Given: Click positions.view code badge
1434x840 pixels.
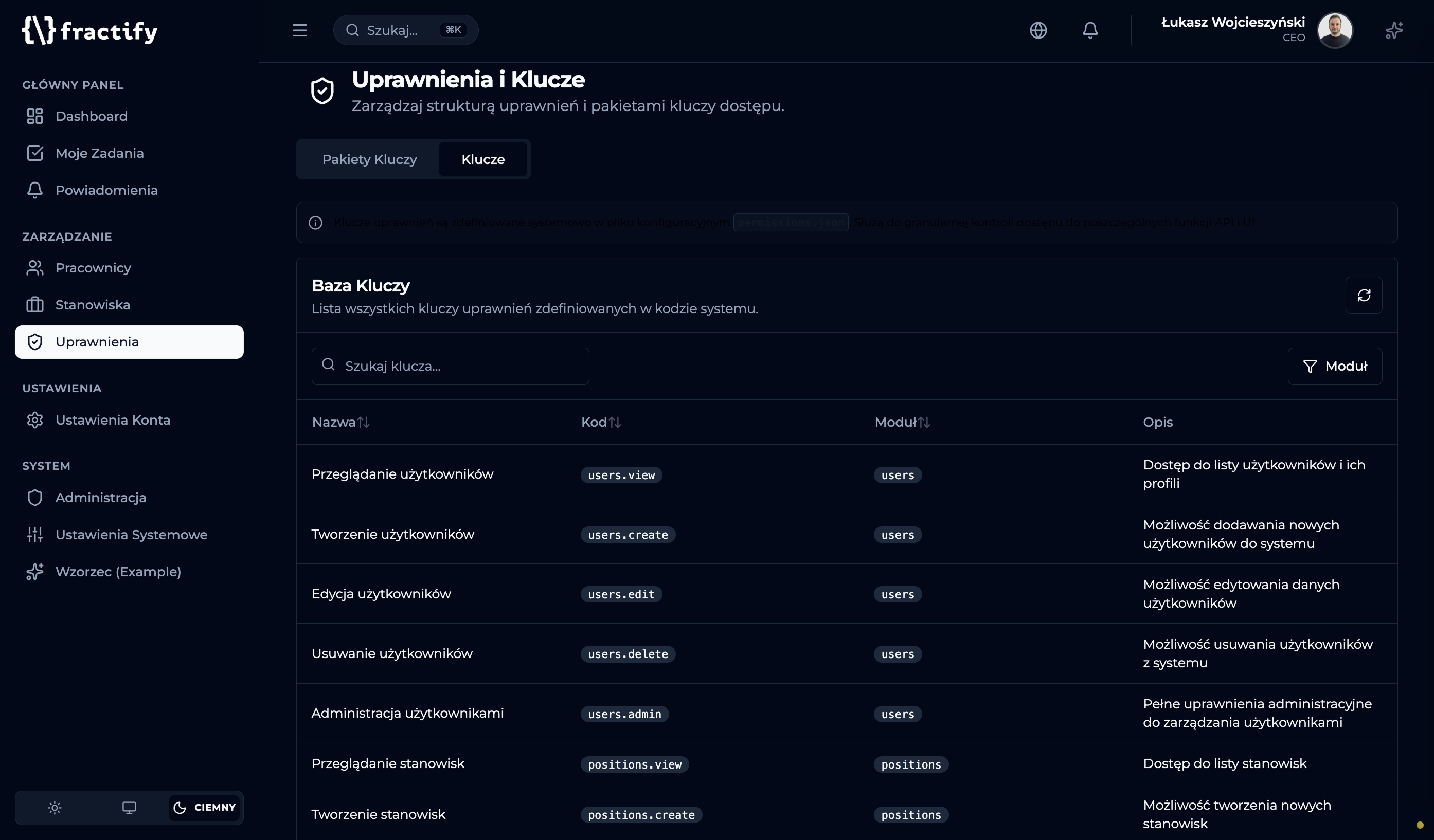Looking at the screenshot, I should point(635,764).
